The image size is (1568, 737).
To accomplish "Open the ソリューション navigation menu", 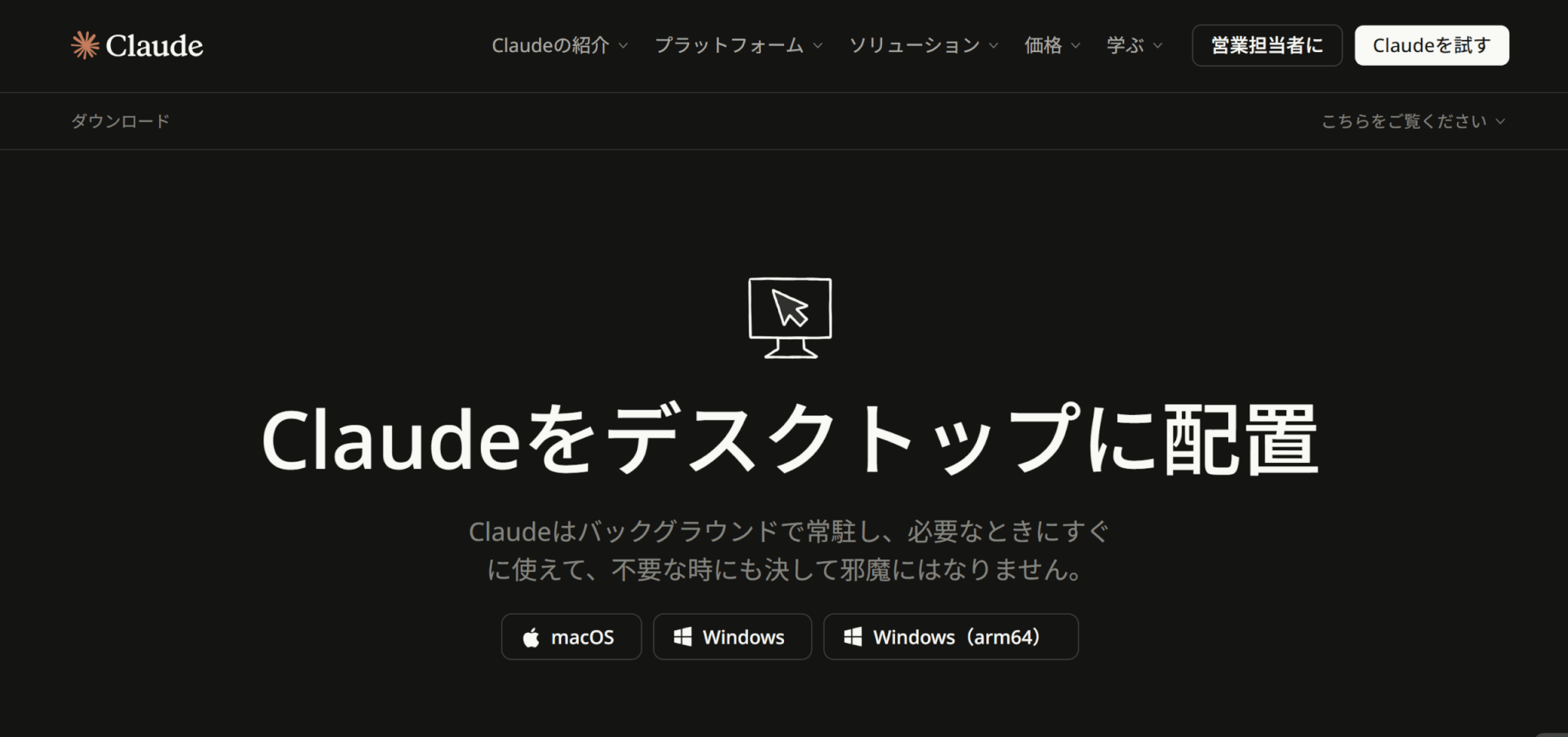I will click(914, 46).
